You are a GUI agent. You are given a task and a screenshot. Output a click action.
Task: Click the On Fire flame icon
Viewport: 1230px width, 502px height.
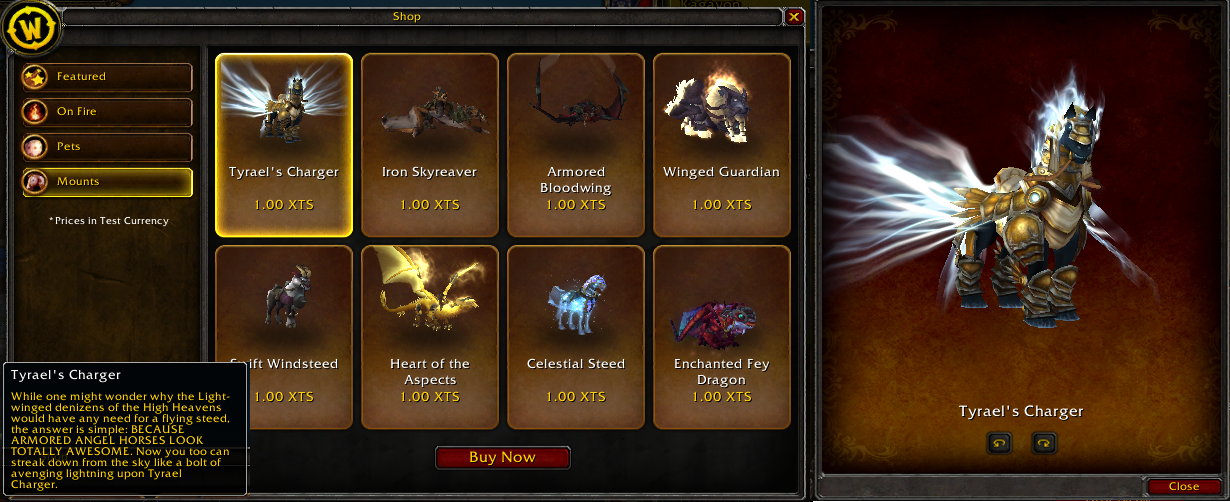point(37,112)
